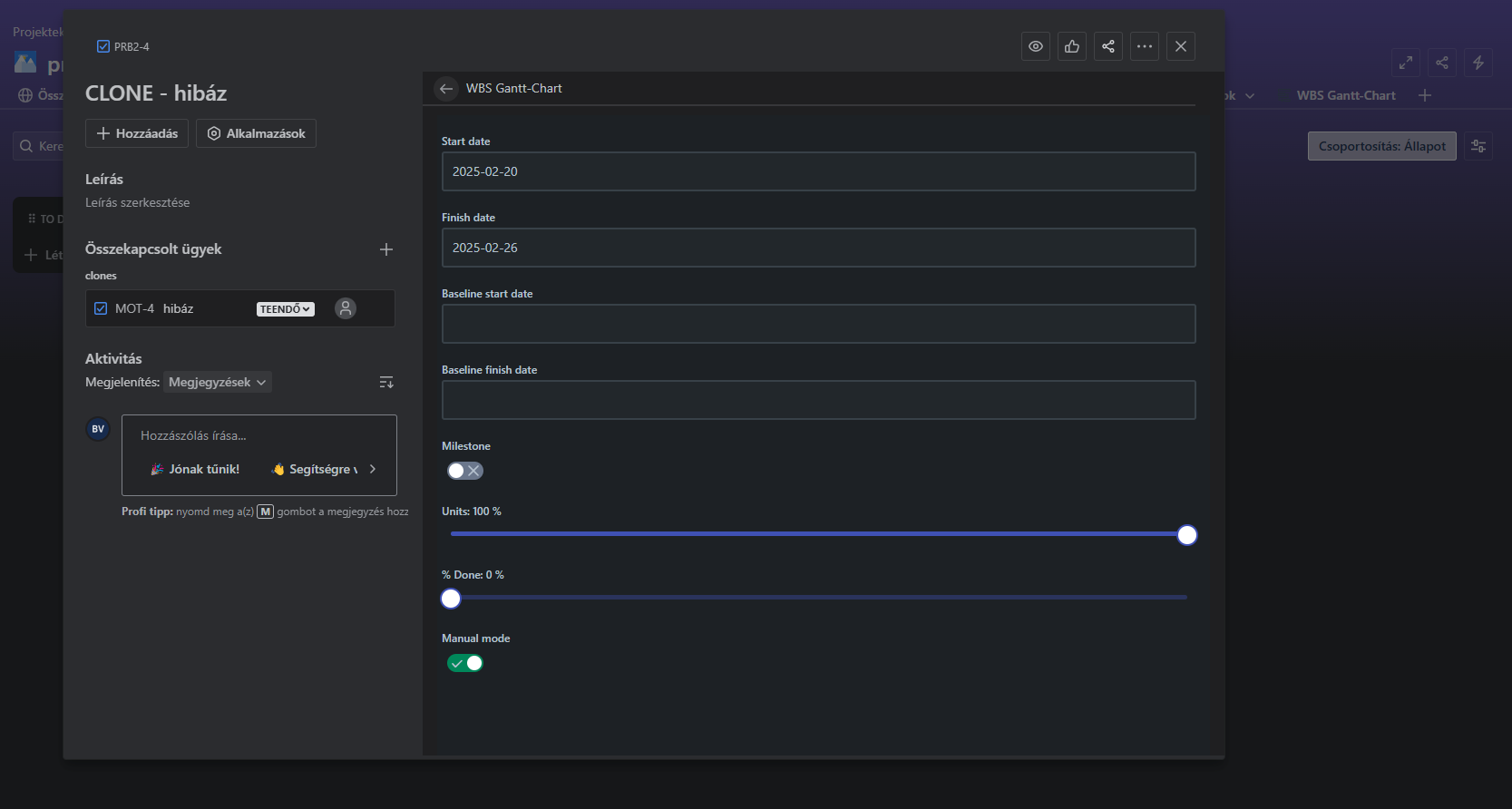Click the back arrow beside WBS Gantt-Chart
The height and width of the screenshot is (809, 1512).
(445, 88)
